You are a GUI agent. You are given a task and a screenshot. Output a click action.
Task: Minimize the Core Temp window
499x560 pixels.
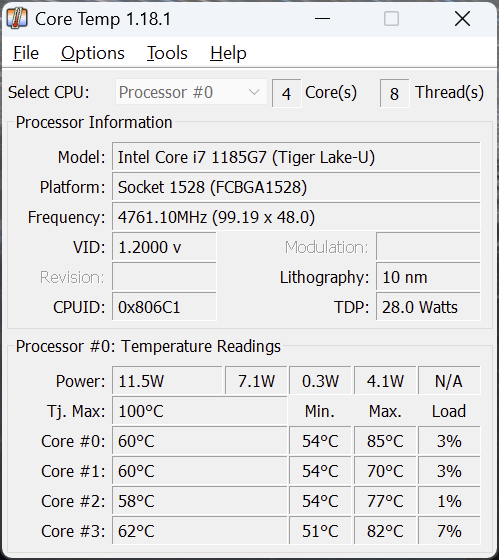coord(322,19)
